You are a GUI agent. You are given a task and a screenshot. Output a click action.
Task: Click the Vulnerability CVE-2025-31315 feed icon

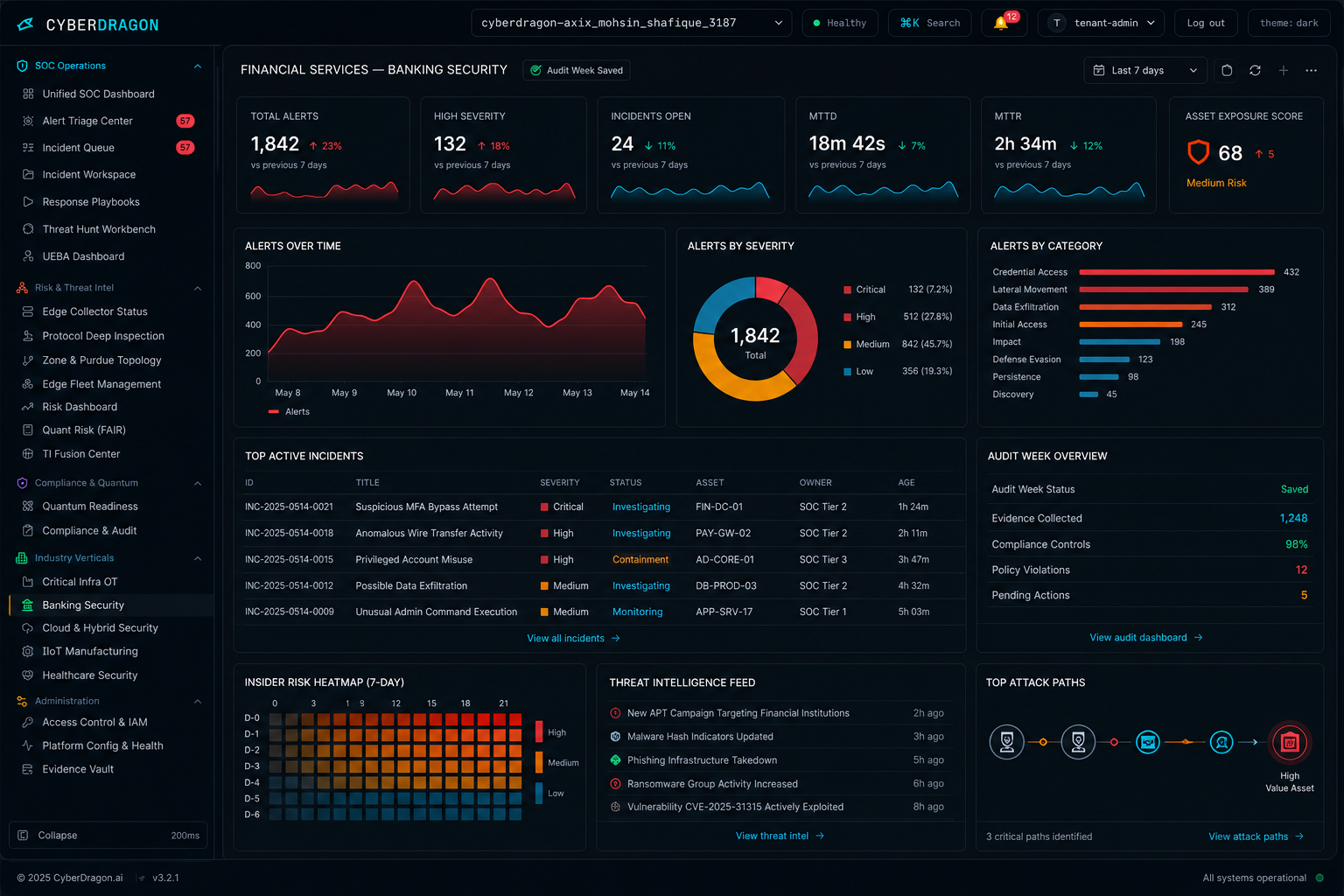click(615, 807)
